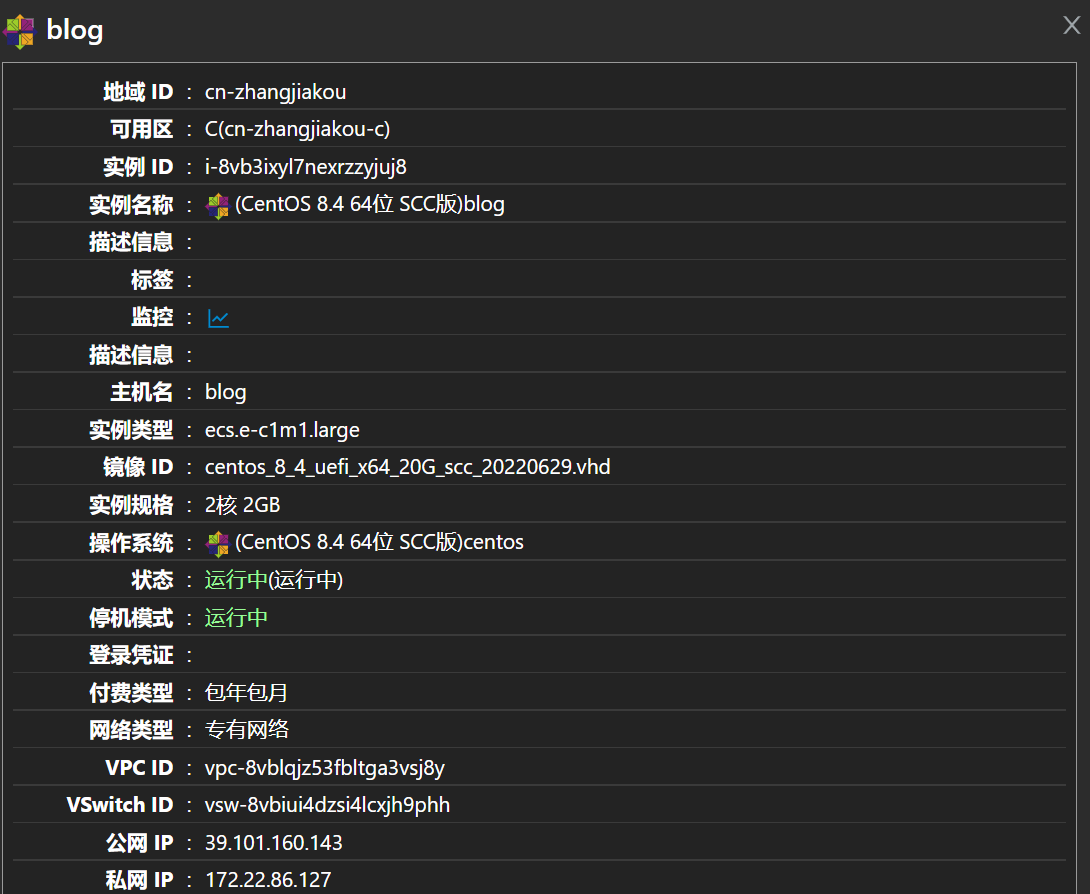Select the private IP 172.22.86.127

[268, 881]
